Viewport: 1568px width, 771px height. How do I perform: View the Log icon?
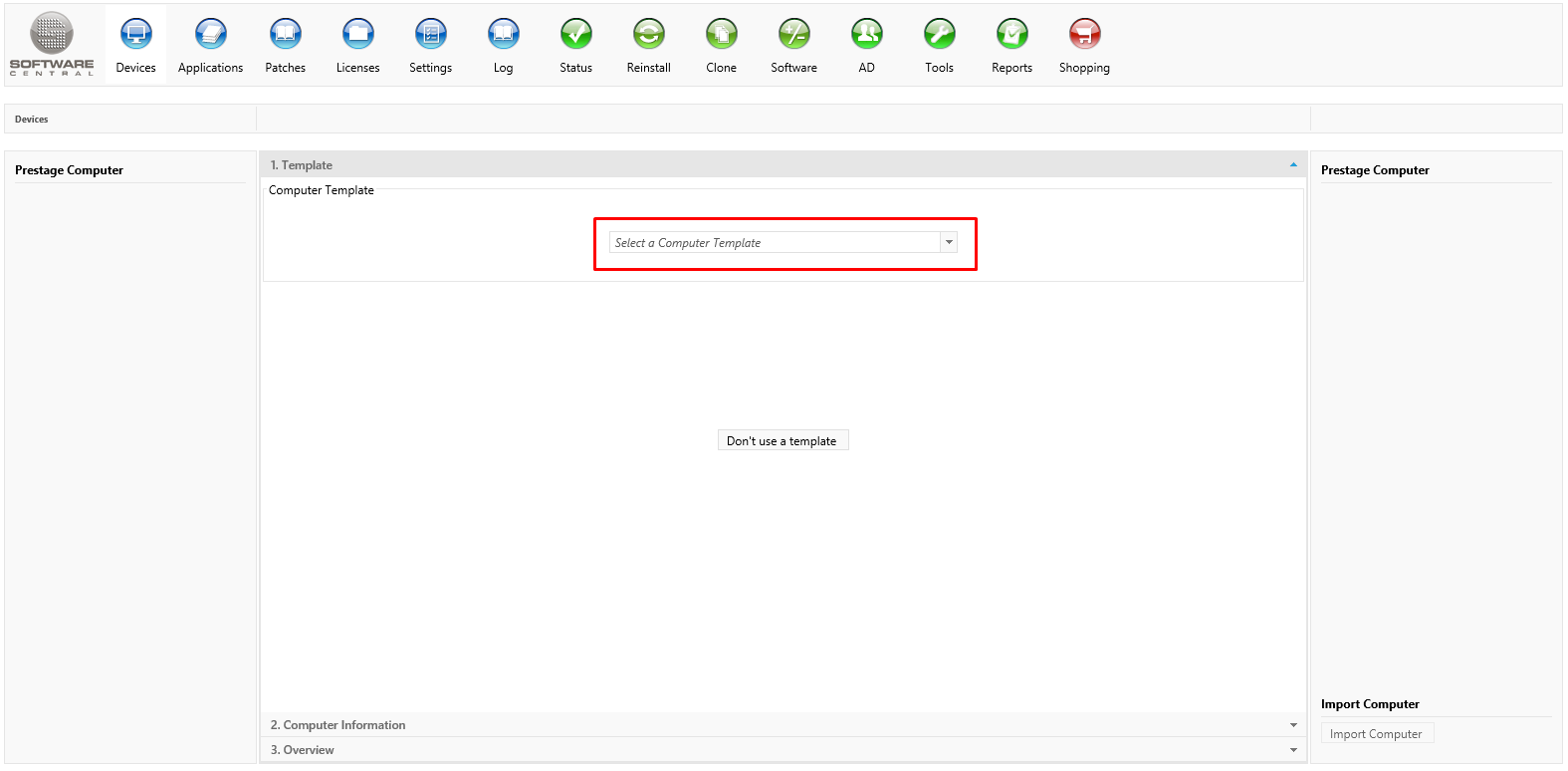tap(503, 35)
